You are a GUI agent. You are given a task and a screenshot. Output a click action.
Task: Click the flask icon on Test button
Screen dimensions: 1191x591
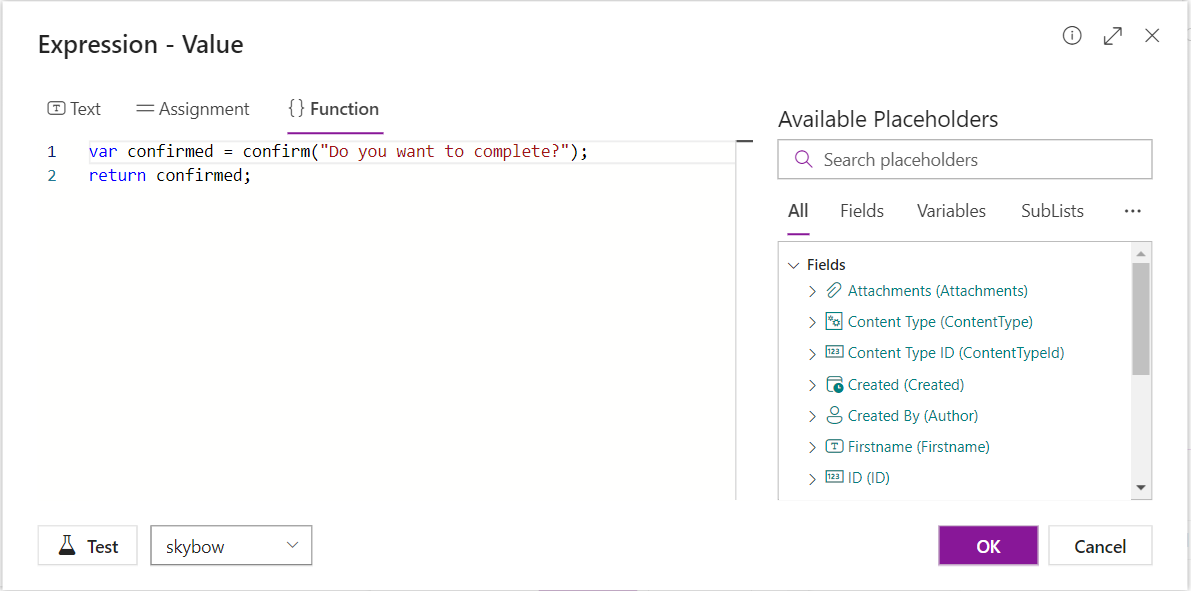[68, 545]
